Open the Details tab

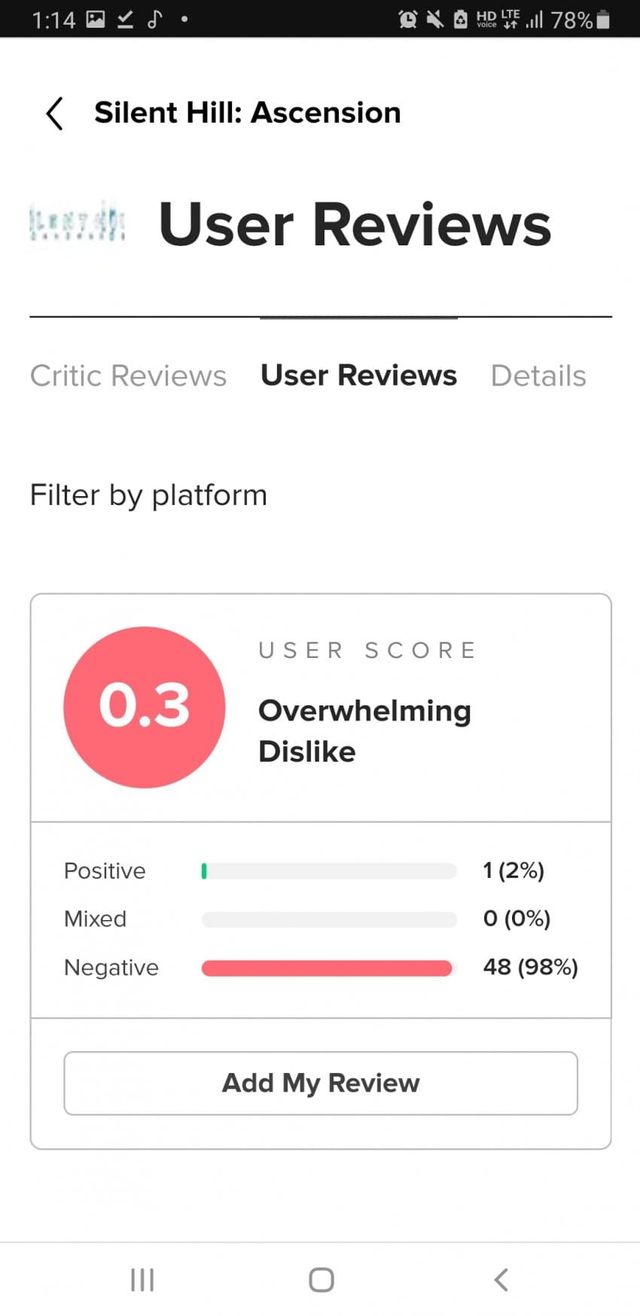click(x=538, y=376)
